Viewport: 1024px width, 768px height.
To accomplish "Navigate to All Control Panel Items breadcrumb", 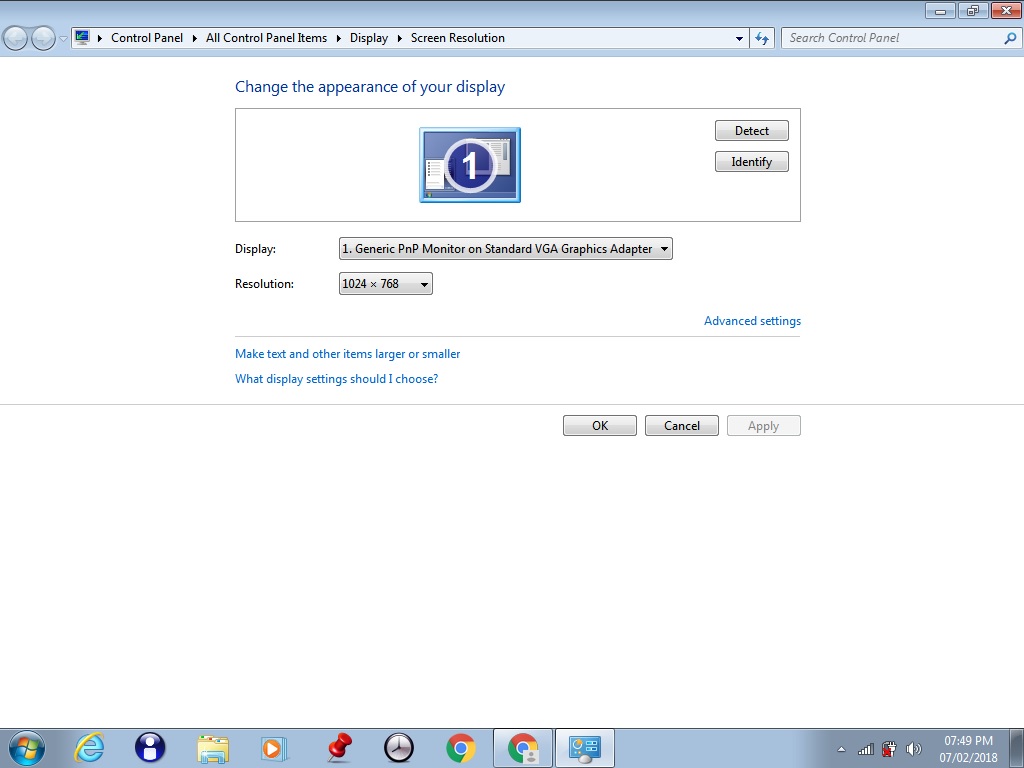I will (x=266, y=38).
